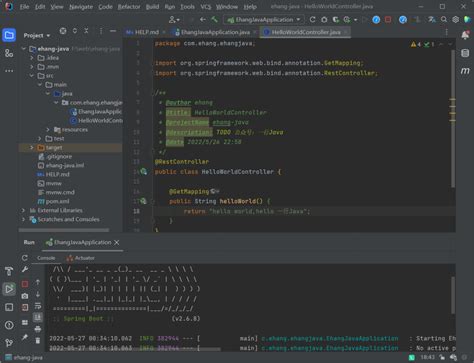
Task: Clear console output with trash icon
Action: click(x=38, y=341)
